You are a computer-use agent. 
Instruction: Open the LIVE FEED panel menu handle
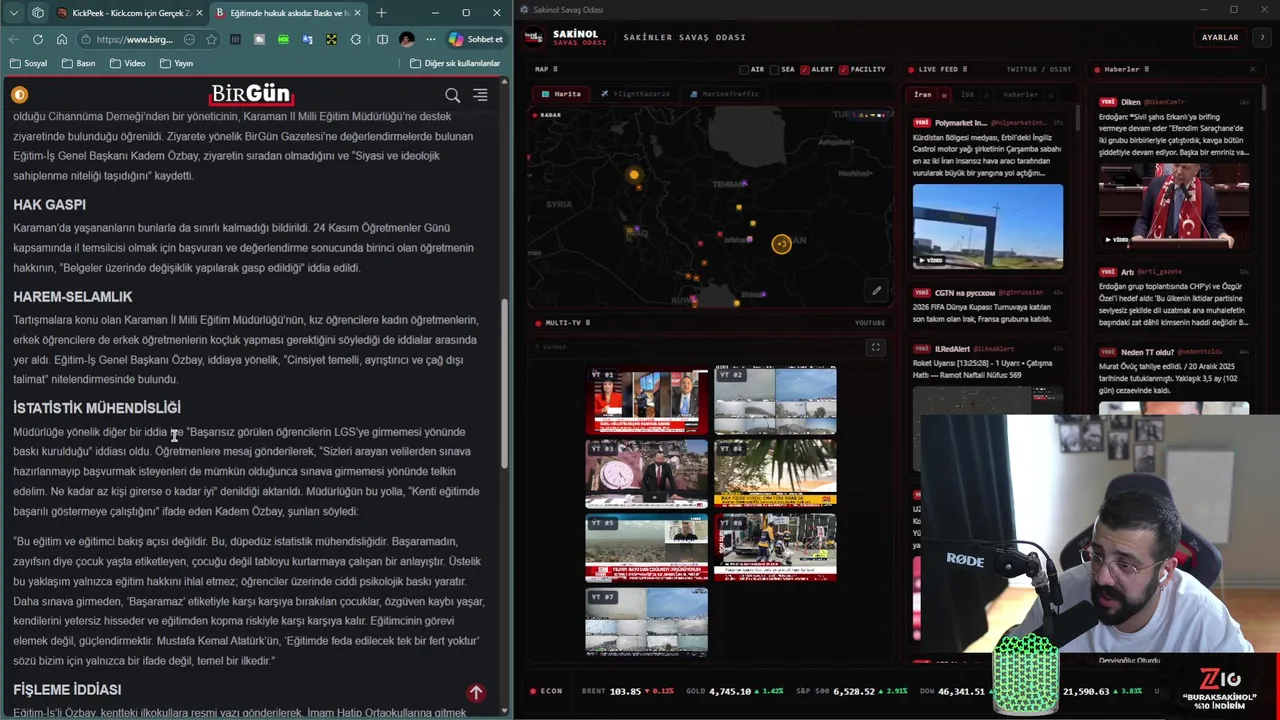tap(965, 69)
